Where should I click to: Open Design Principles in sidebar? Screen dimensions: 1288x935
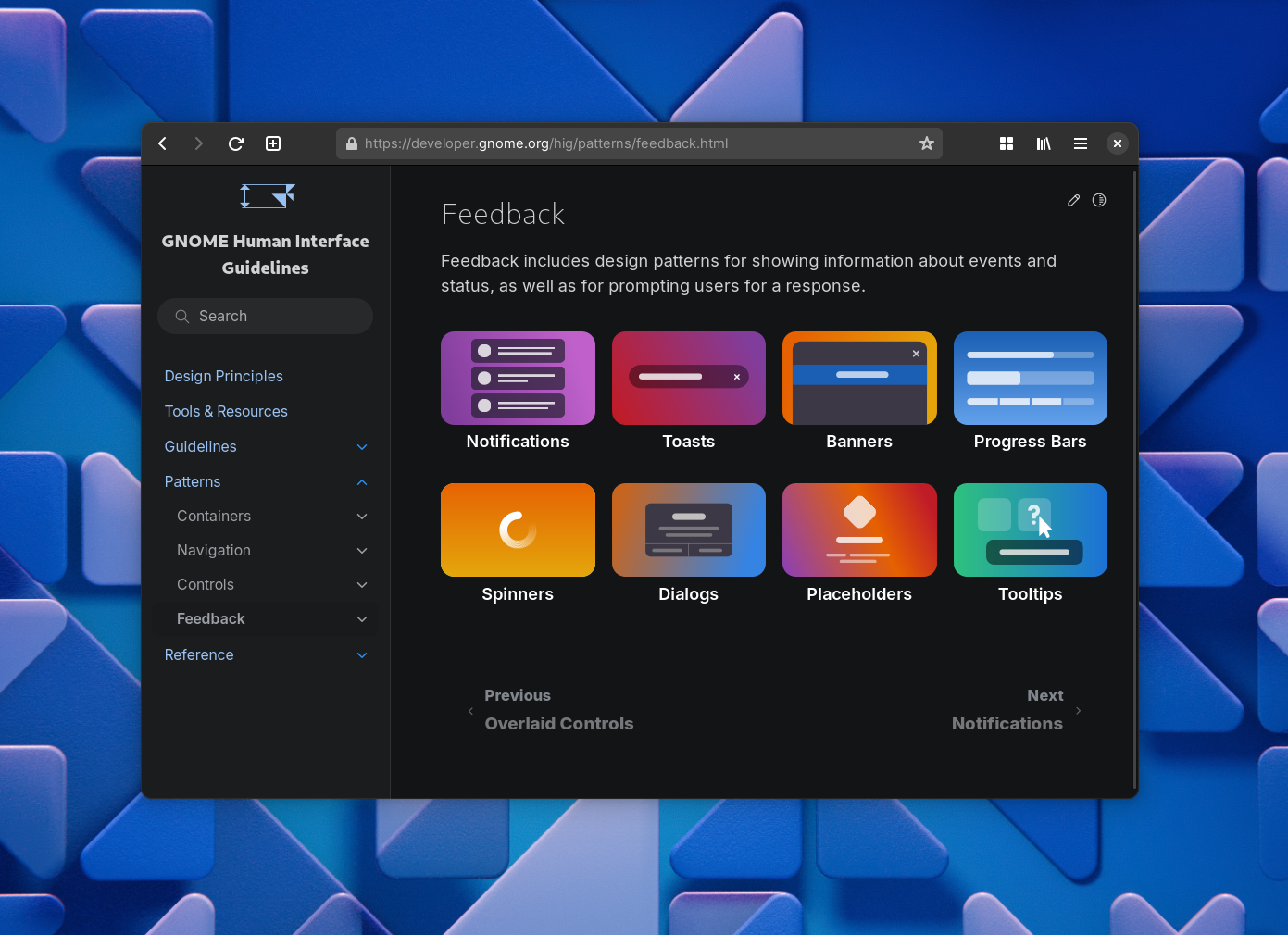point(223,376)
